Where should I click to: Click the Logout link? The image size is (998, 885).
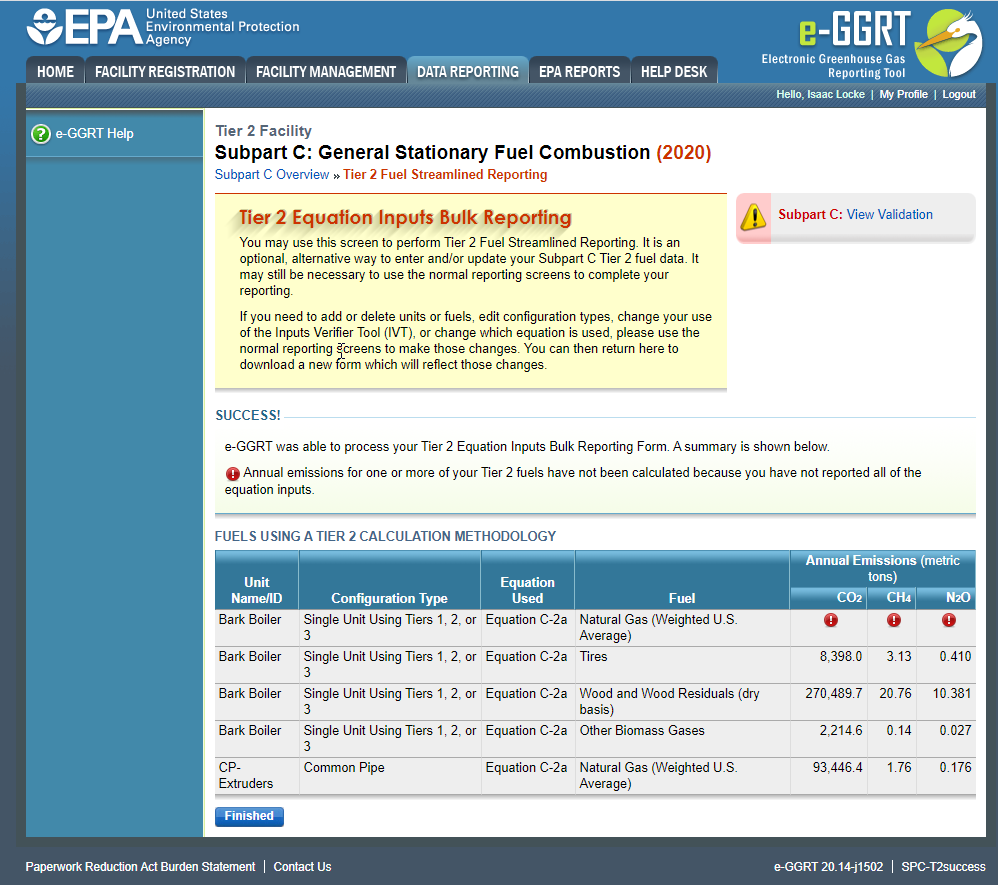pos(959,94)
